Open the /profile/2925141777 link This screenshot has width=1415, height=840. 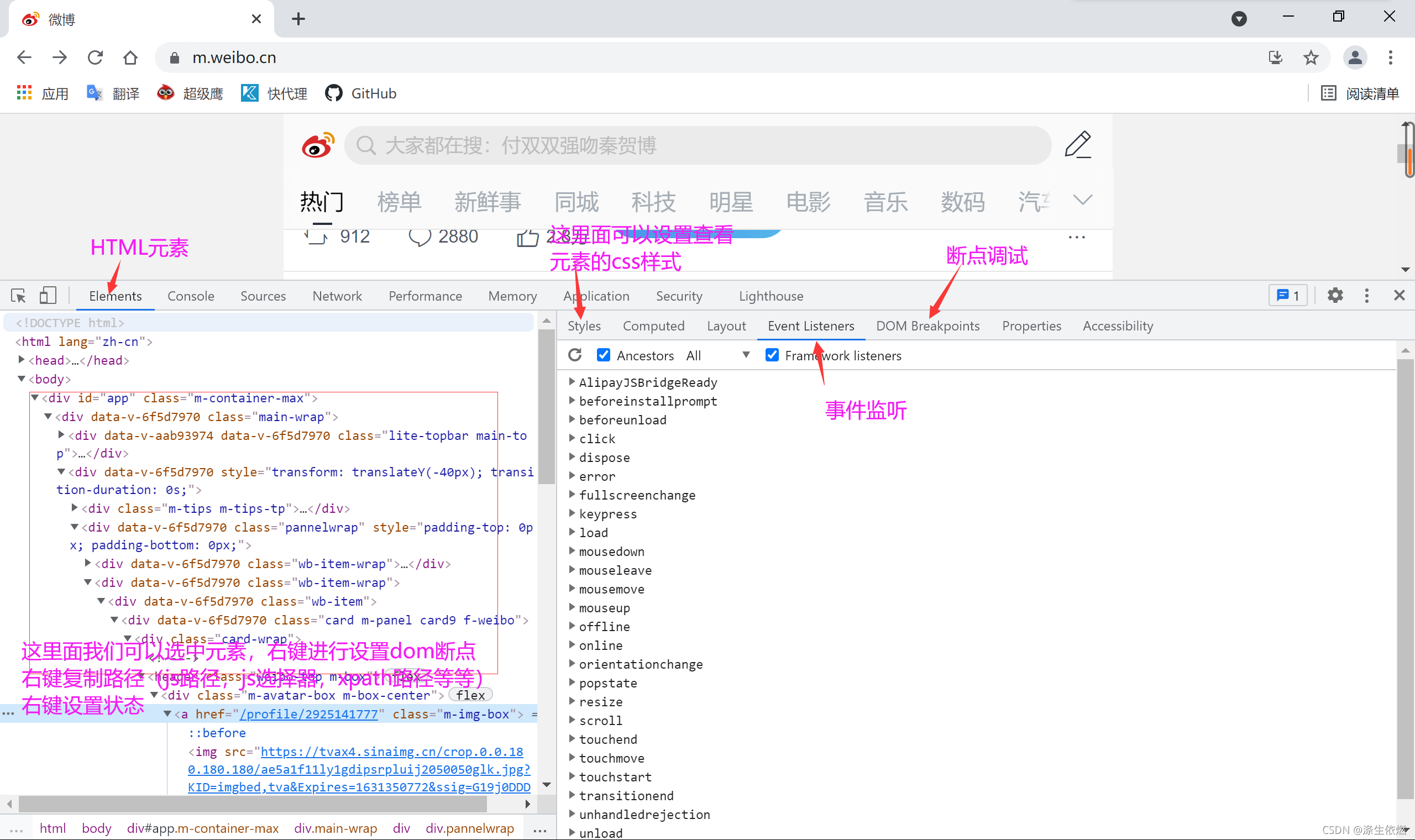308,715
